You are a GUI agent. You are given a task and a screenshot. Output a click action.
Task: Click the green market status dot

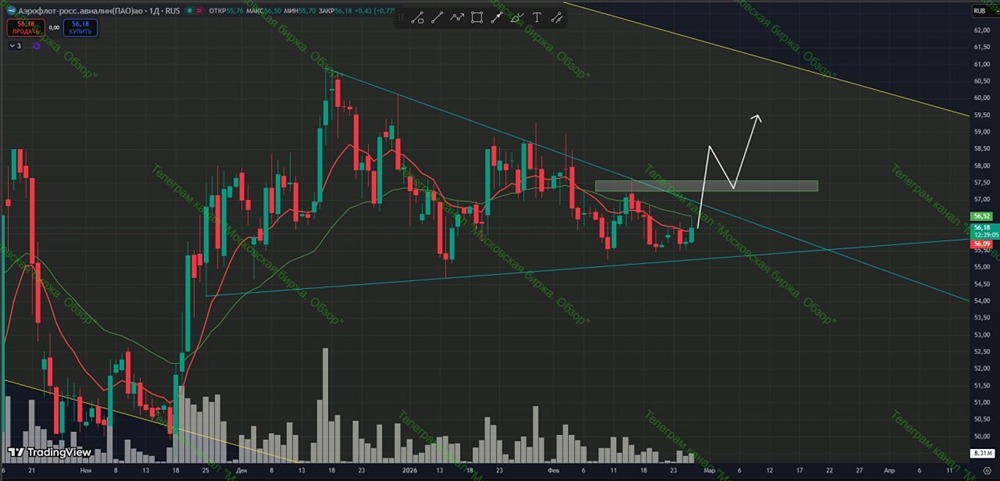click(x=189, y=11)
